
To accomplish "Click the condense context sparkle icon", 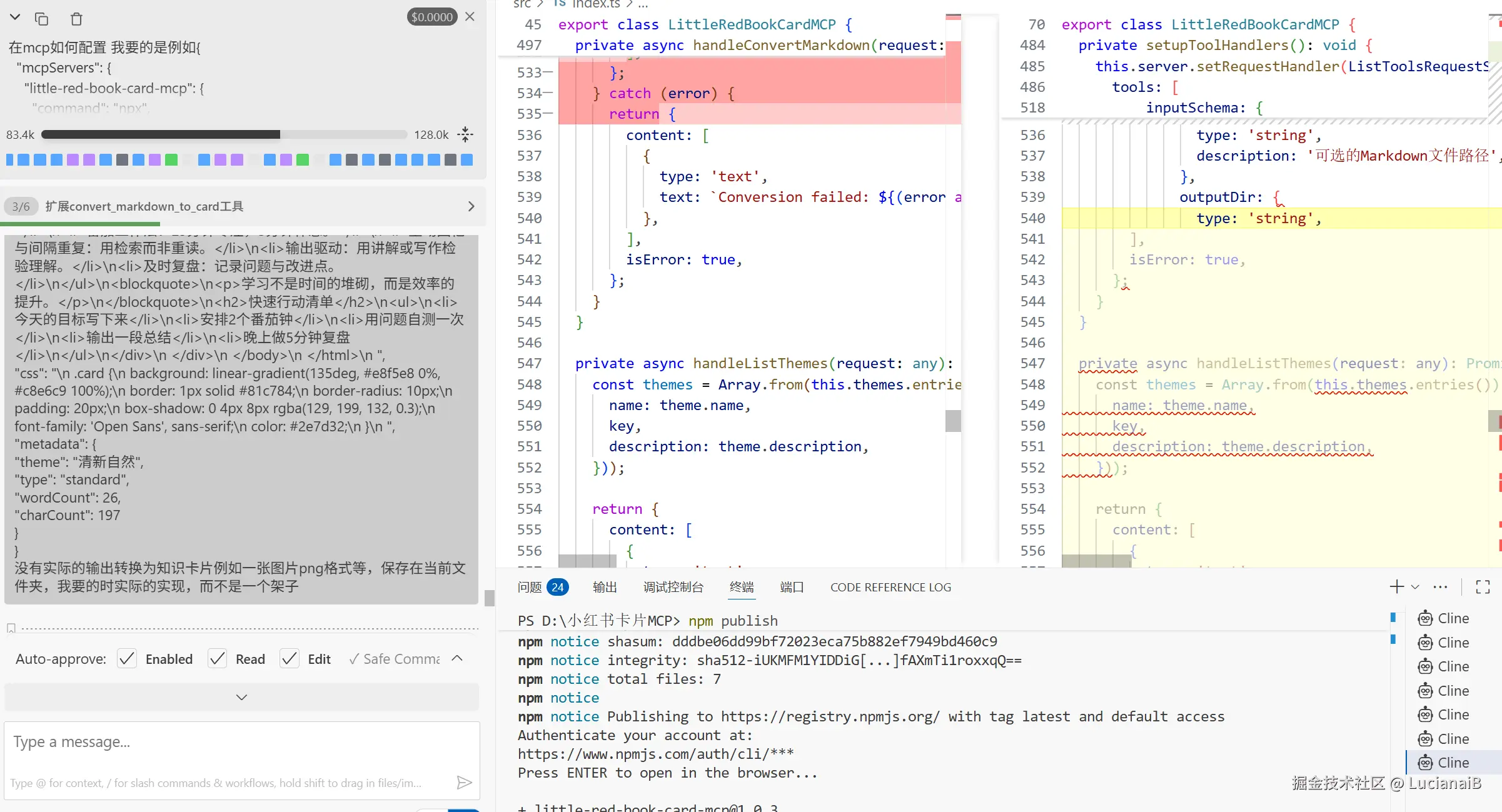I will [465, 134].
